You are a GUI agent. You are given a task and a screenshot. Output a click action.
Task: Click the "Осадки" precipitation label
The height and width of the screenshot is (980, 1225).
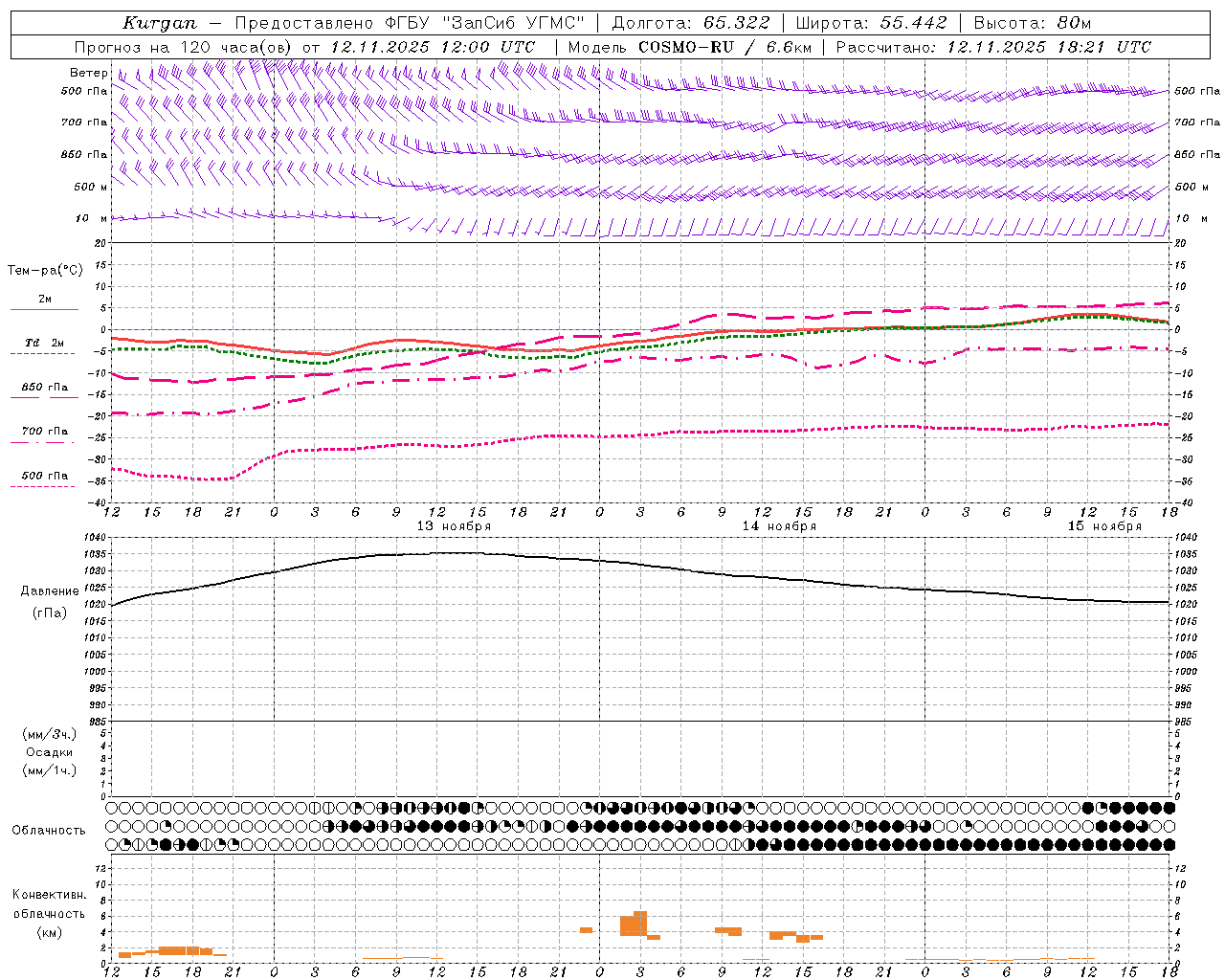pos(50,752)
